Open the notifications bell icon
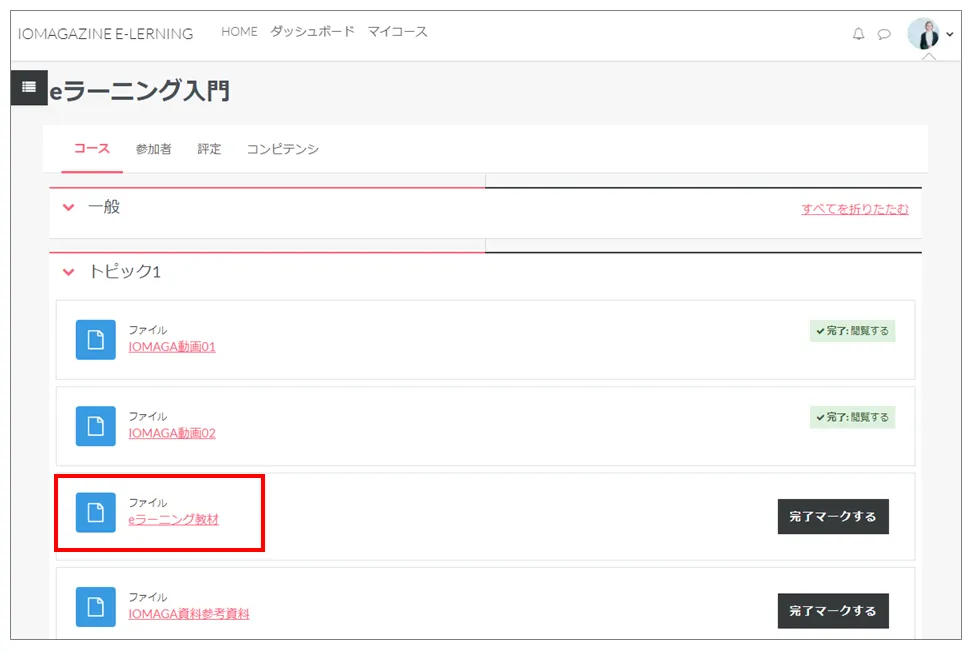971x653 pixels. point(858,34)
